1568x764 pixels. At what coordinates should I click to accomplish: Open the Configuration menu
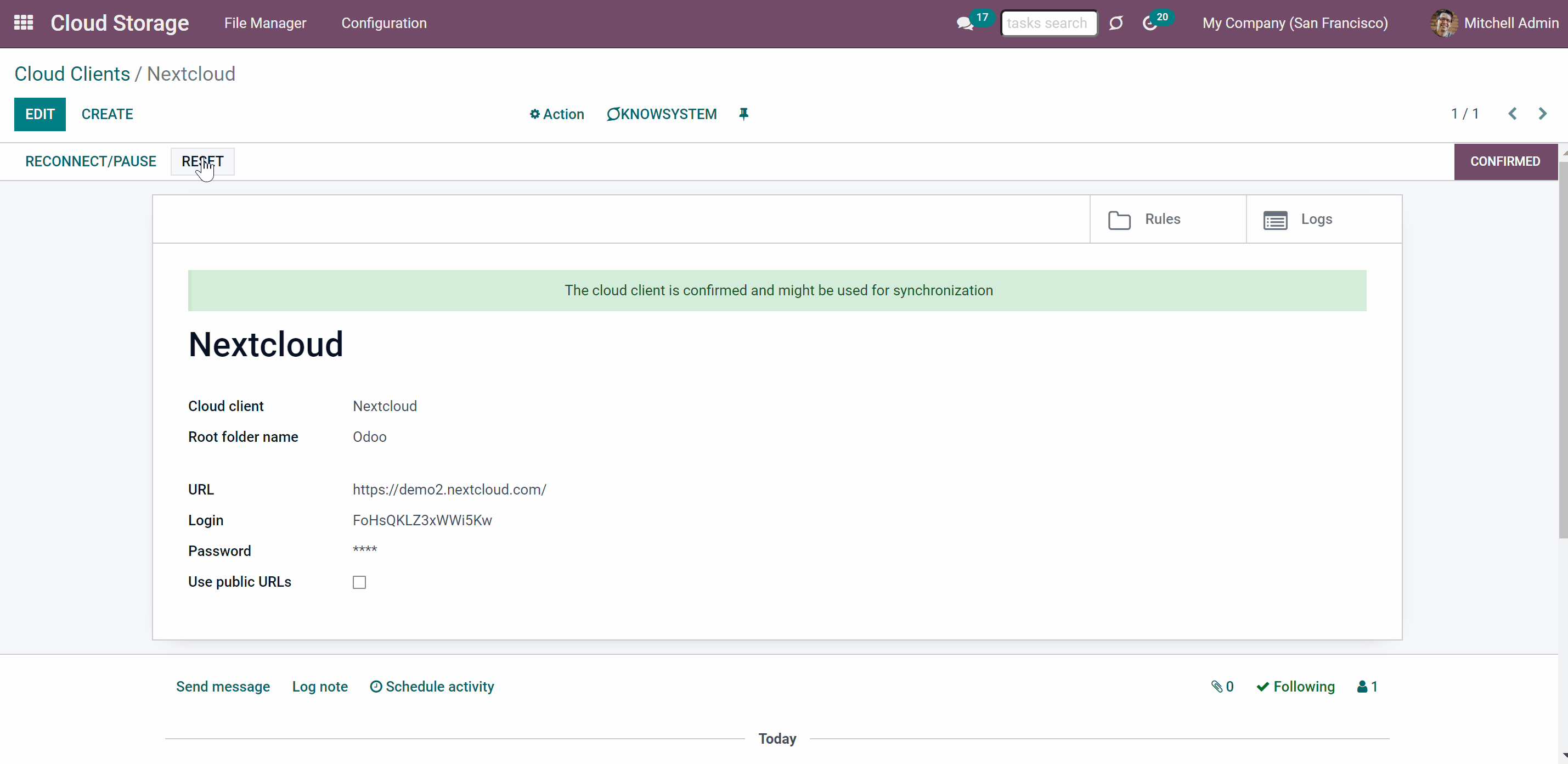tap(384, 23)
